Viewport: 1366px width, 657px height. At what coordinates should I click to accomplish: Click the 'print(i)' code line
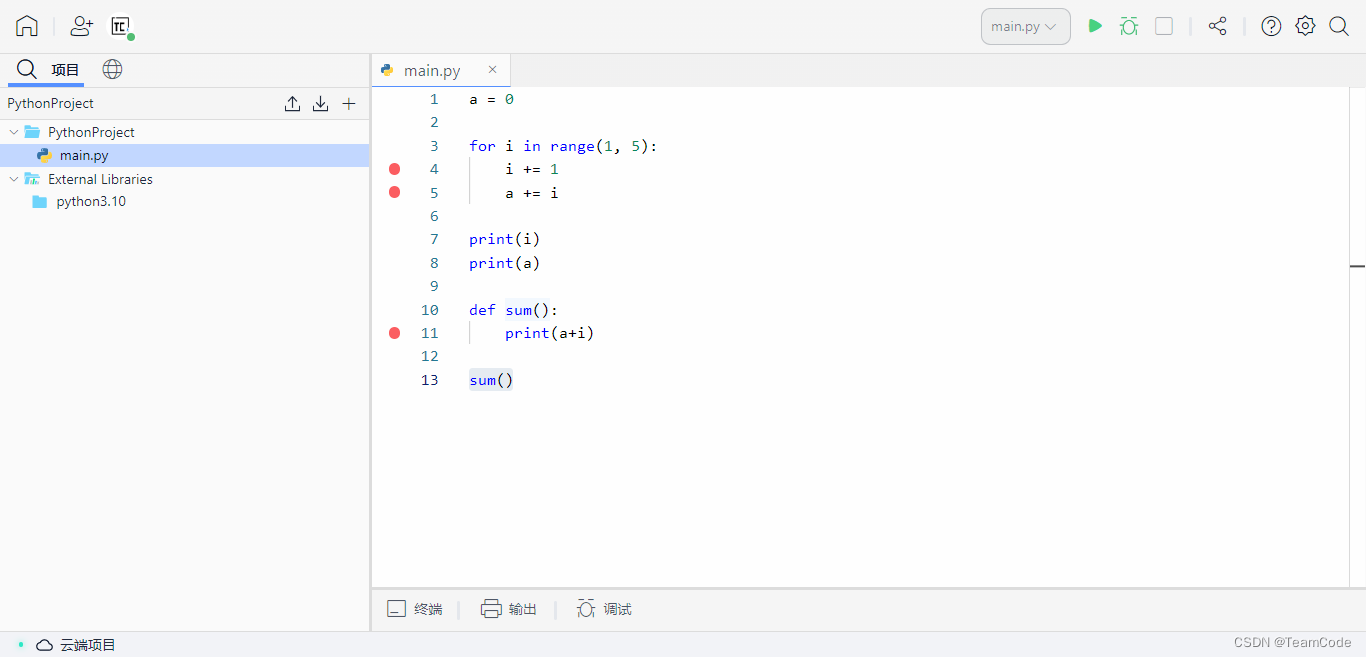click(505, 239)
